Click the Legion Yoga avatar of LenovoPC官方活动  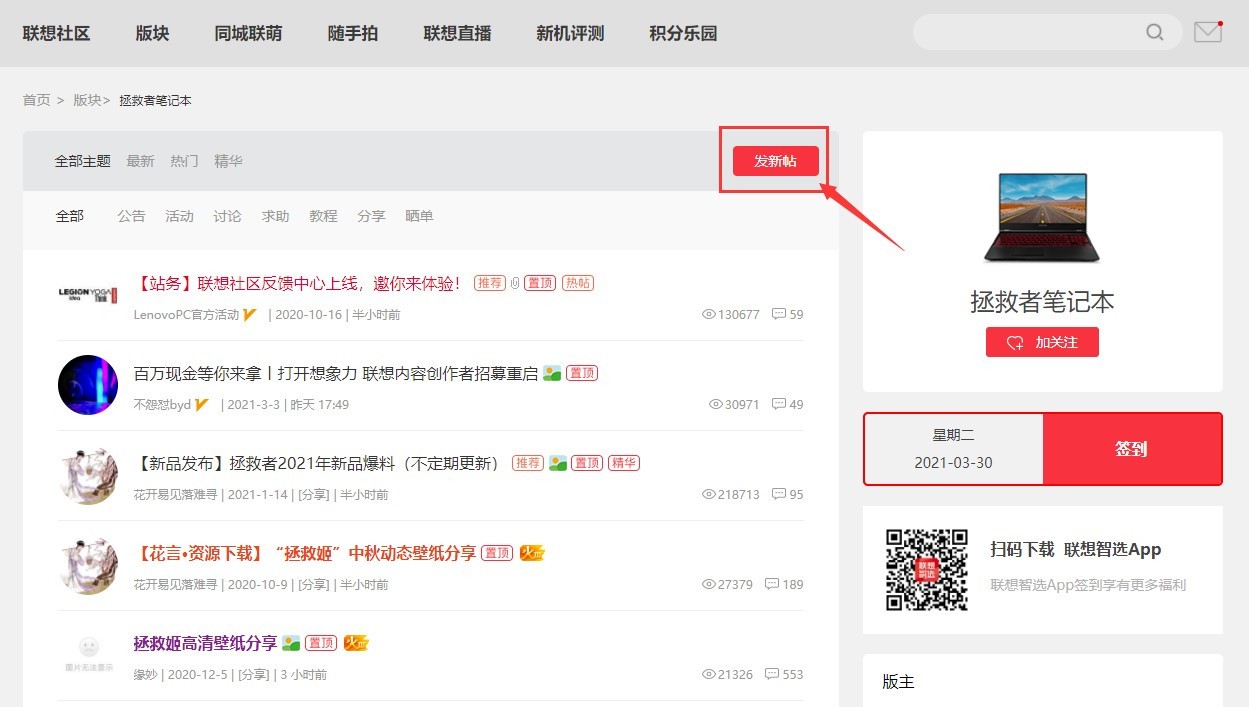click(x=88, y=295)
